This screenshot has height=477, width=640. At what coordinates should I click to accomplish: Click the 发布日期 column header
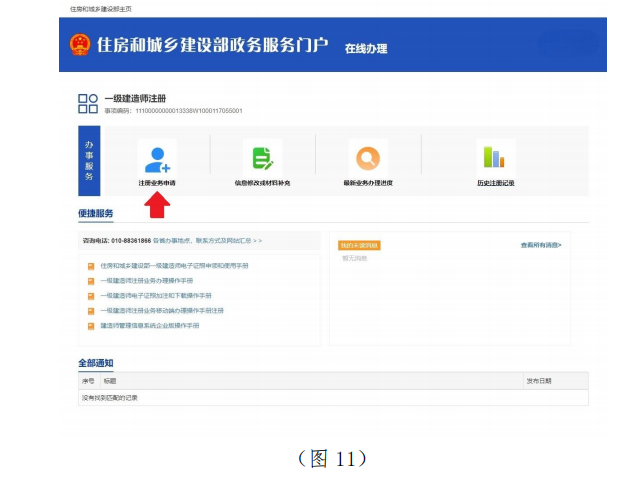point(539,381)
